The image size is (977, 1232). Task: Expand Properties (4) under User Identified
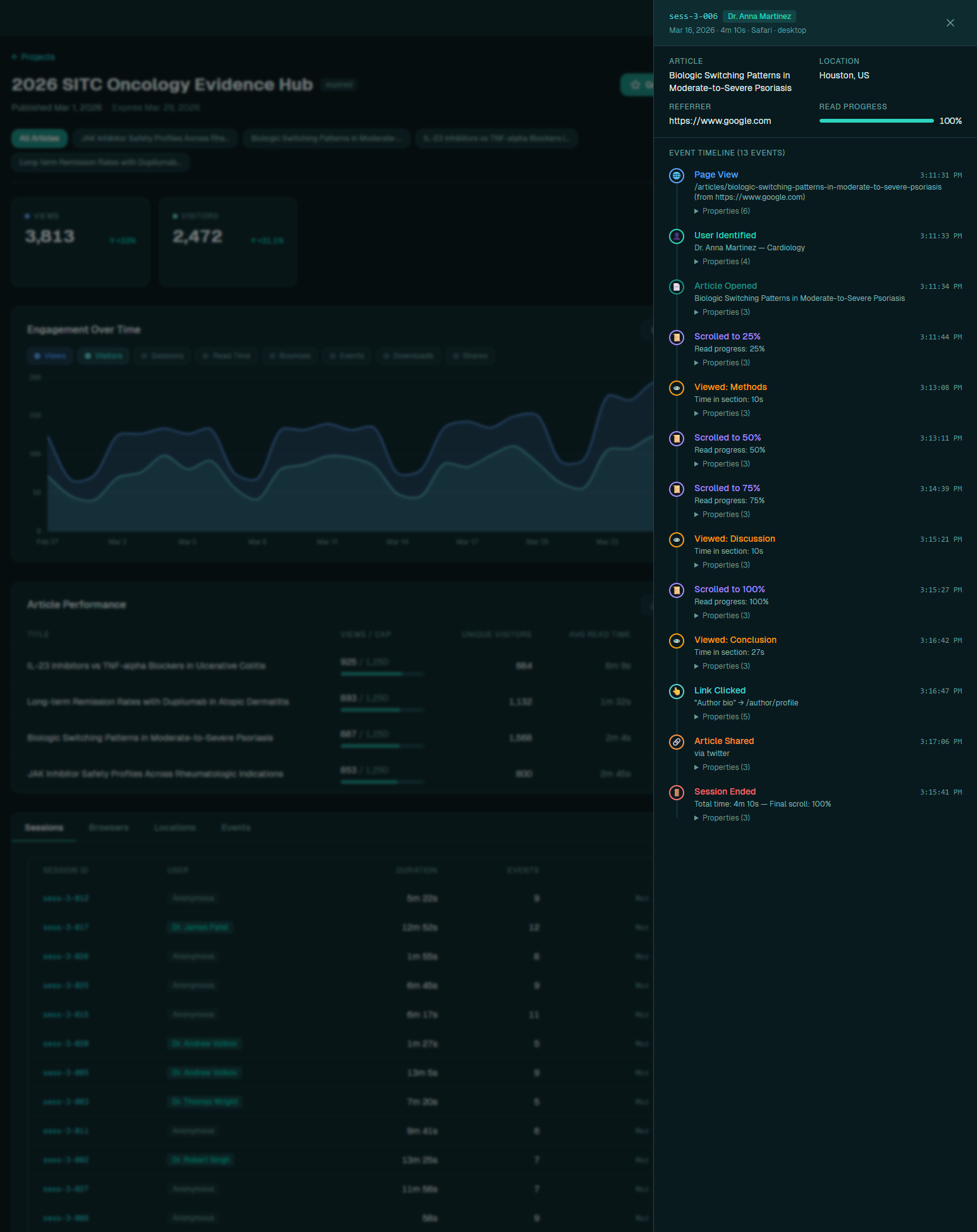tap(725, 262)
